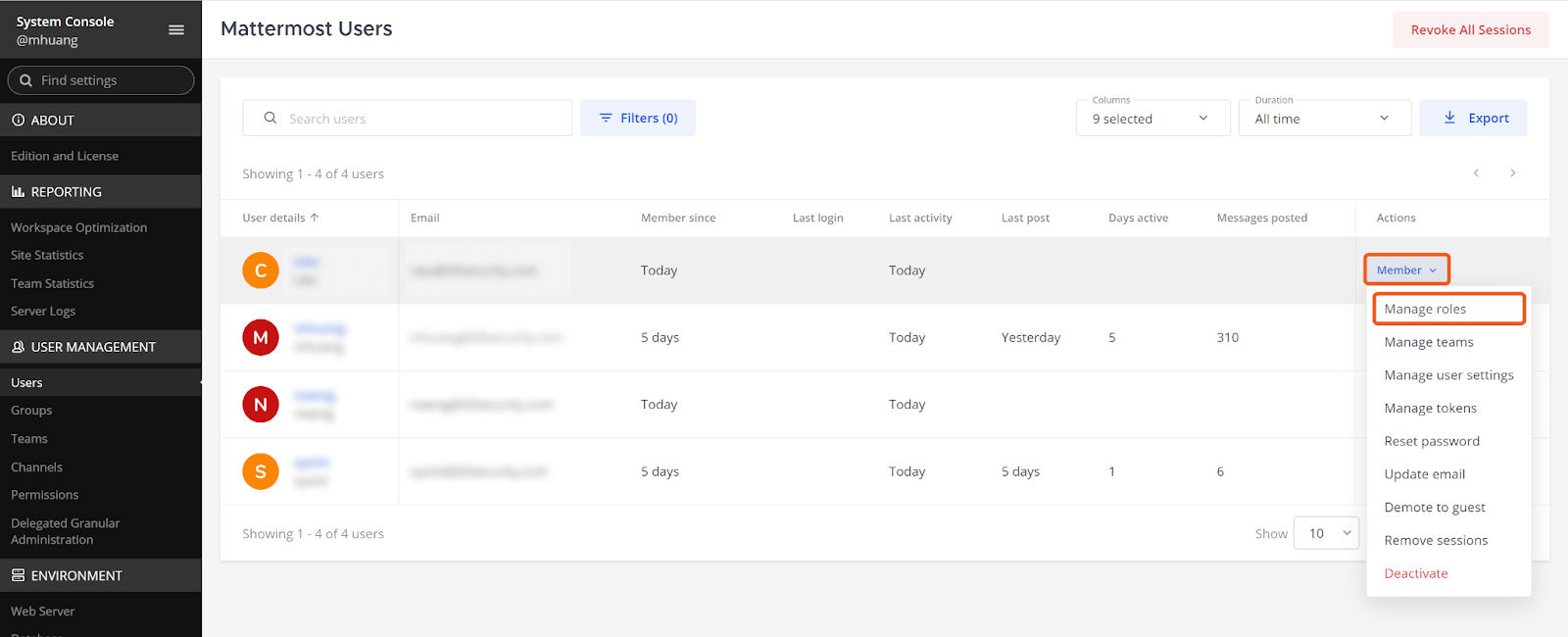
Task: Select Manage roles from the menu
Action: [1446, 309]
